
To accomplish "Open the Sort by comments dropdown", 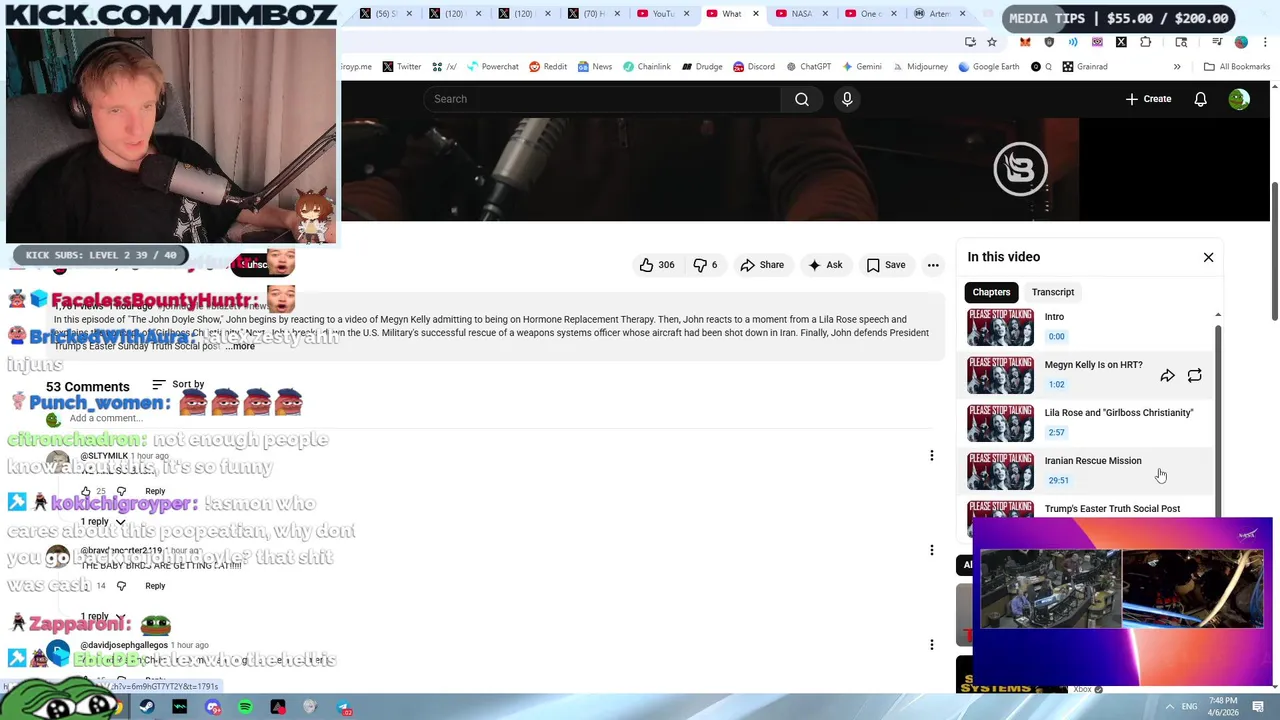I will pyautogui.click(x=178, y=384).
